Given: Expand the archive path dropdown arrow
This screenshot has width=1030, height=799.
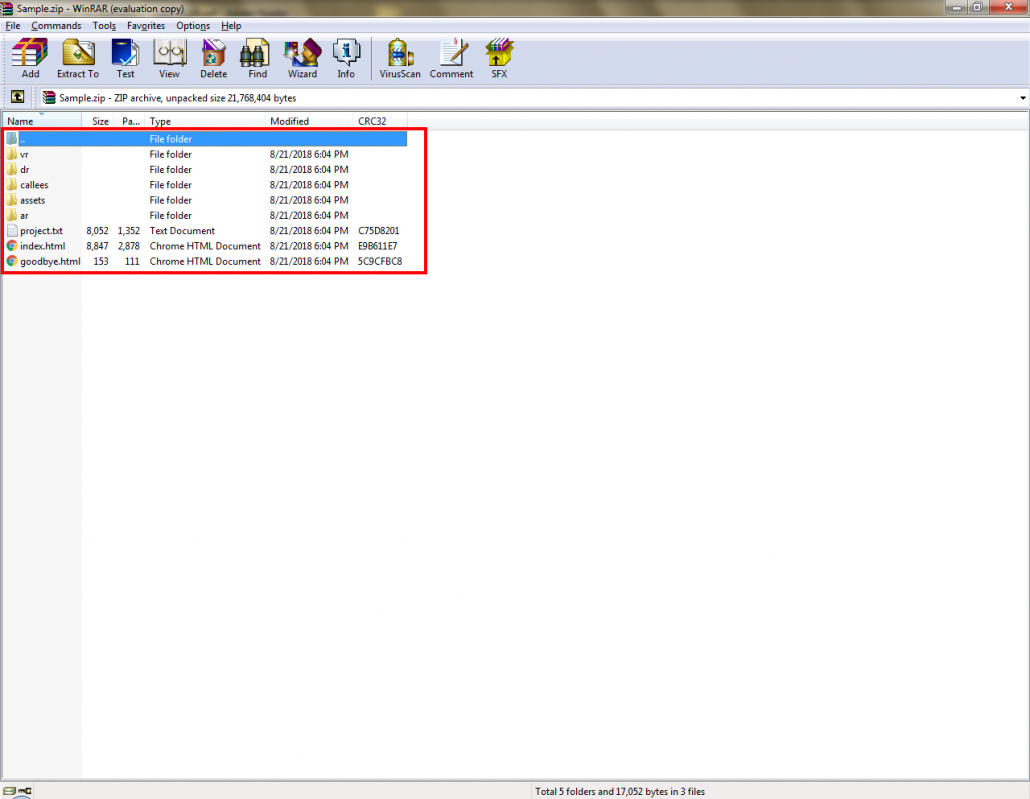Looking at the screenshot, I should [1022, 98].
